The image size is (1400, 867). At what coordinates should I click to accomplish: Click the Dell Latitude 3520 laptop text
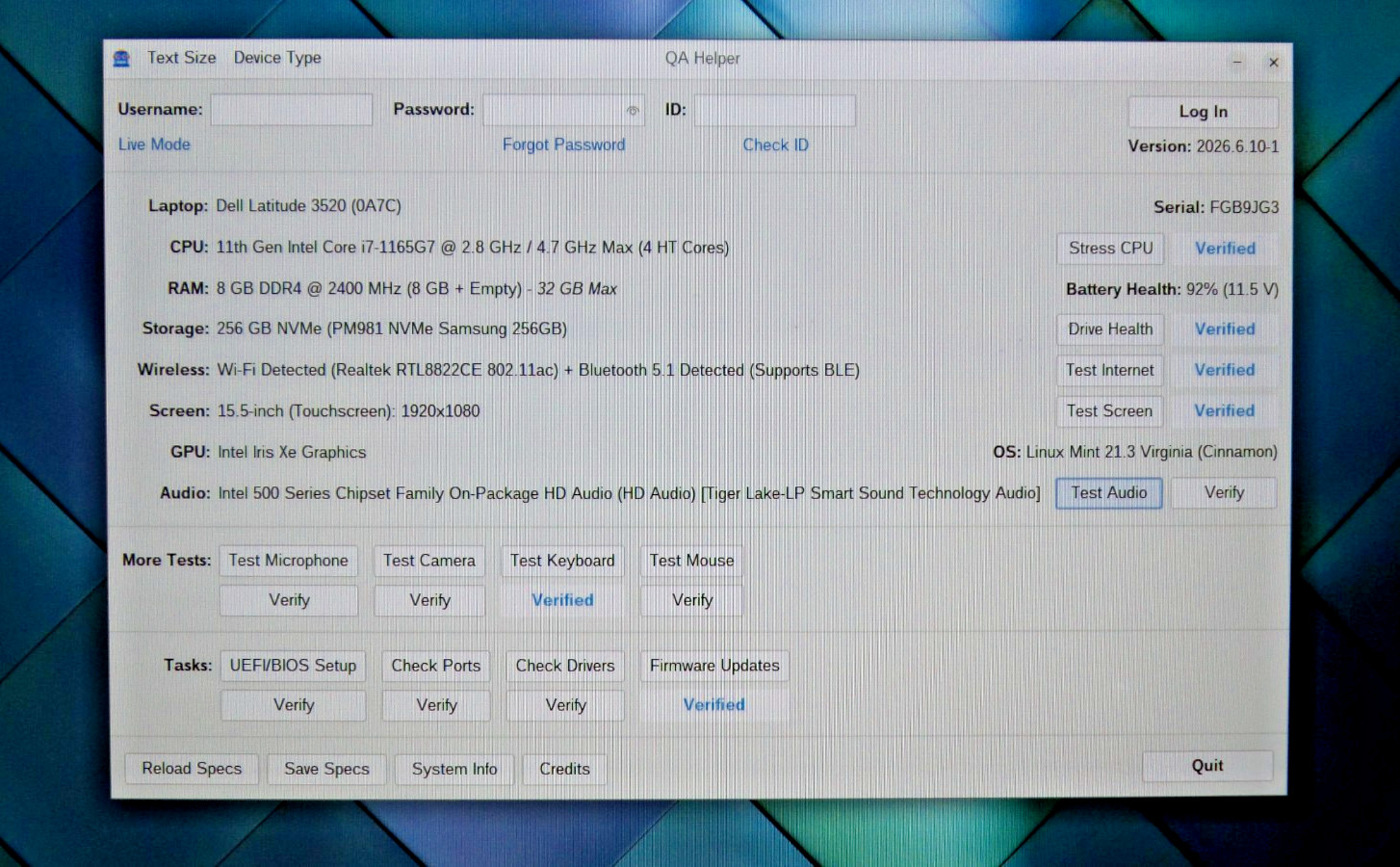[308, 206]
